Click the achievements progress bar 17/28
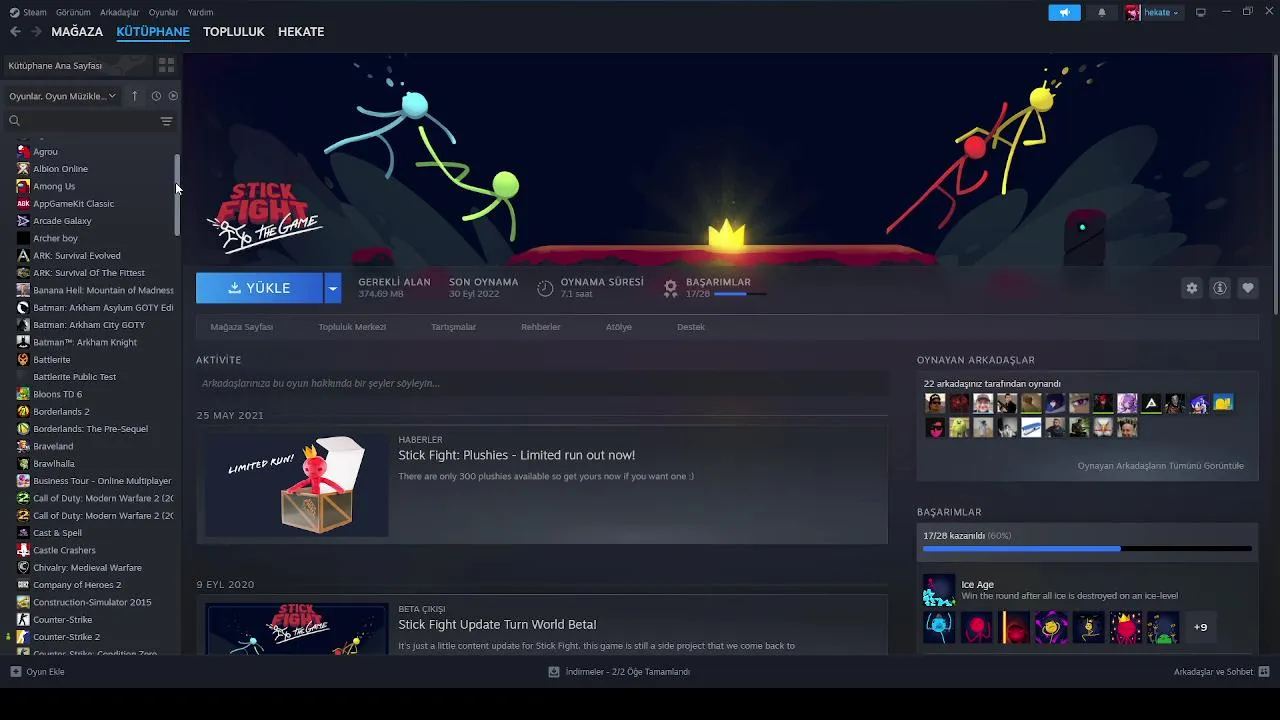The image size is (1280, 720). (x=1087, y=548)
